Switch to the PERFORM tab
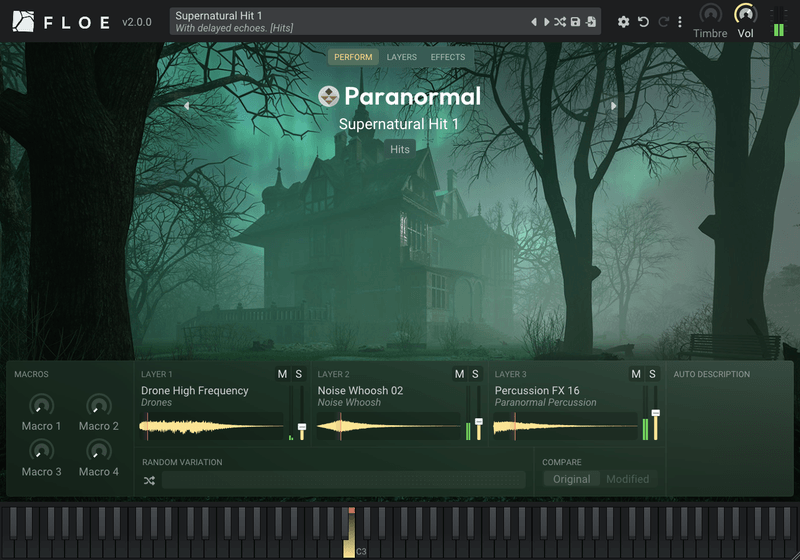The height and width of the screenshot is (560, 800). click(x=353, y=57)
